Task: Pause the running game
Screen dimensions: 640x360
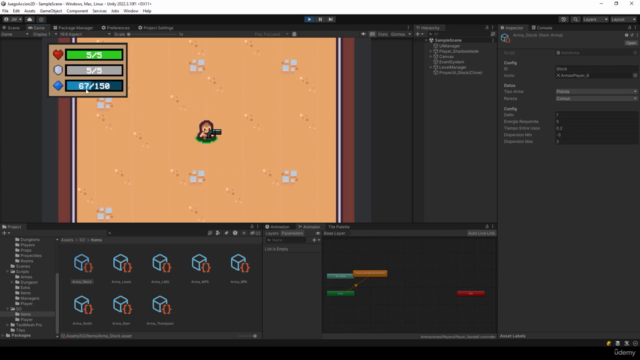Action: (320, 19)
